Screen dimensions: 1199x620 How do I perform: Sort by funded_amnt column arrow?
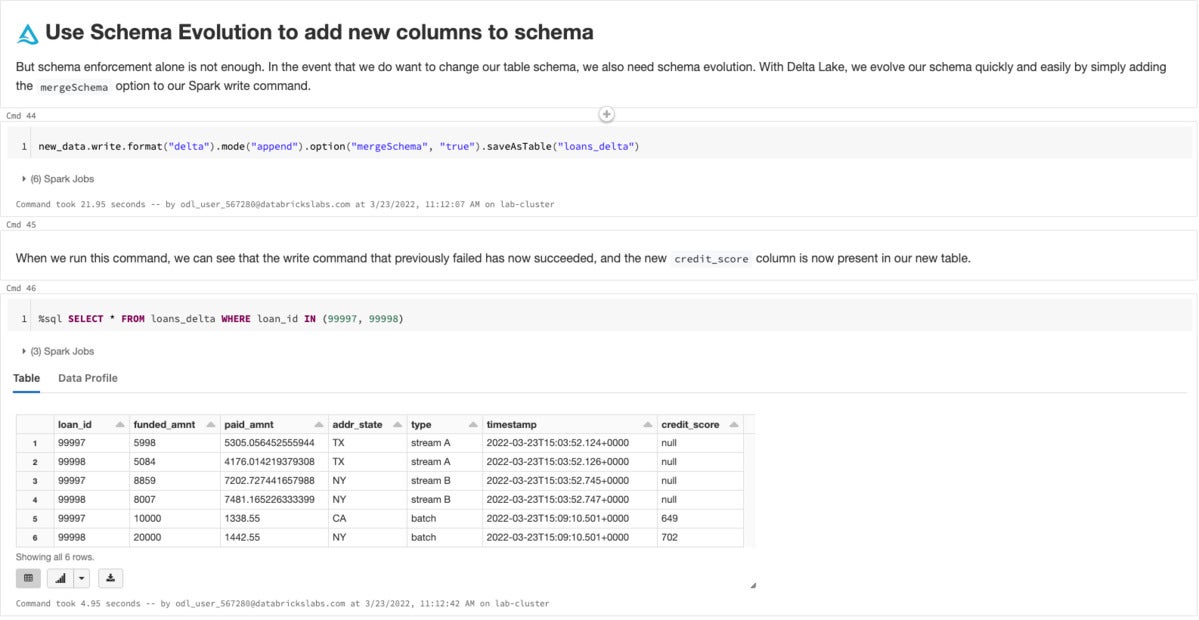[x=210, y=424]
